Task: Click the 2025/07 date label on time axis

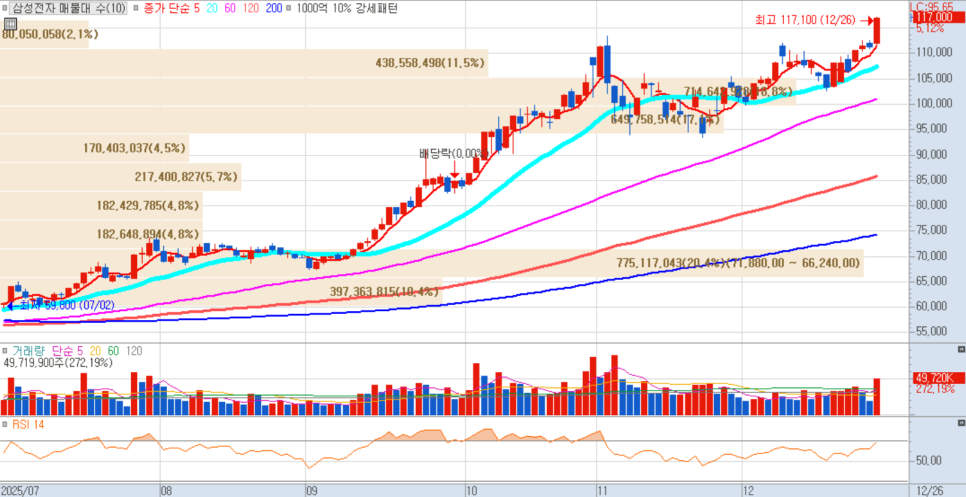Action: (20, 491)
